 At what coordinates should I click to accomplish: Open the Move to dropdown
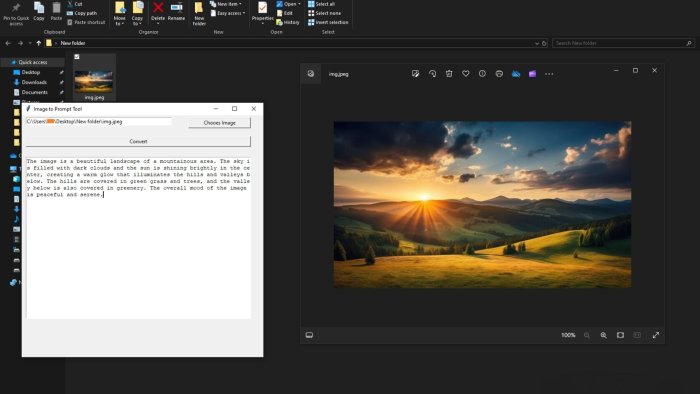tap(119, 13)
